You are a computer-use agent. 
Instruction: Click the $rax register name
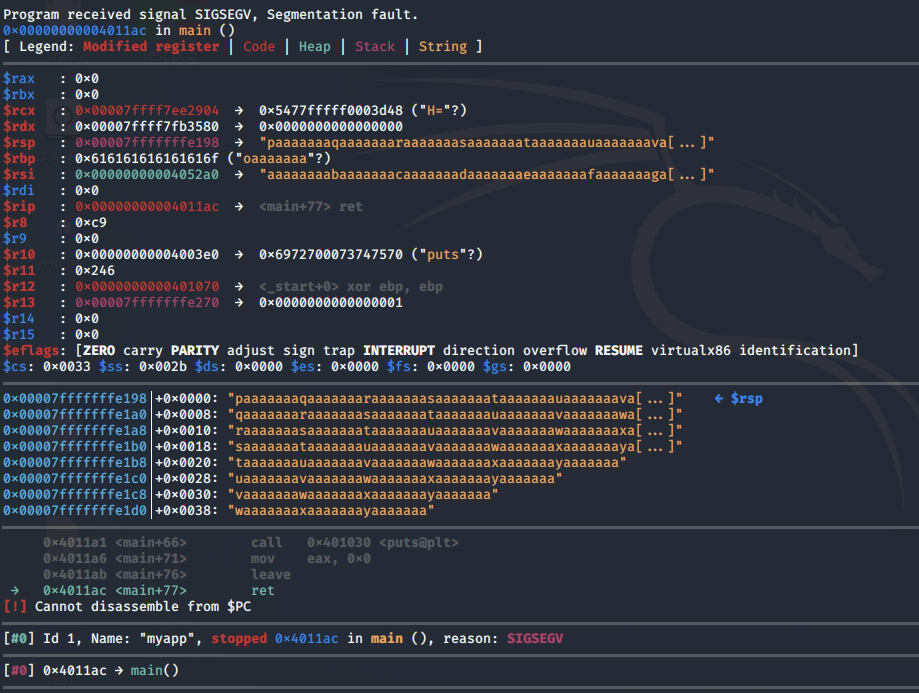19,78
